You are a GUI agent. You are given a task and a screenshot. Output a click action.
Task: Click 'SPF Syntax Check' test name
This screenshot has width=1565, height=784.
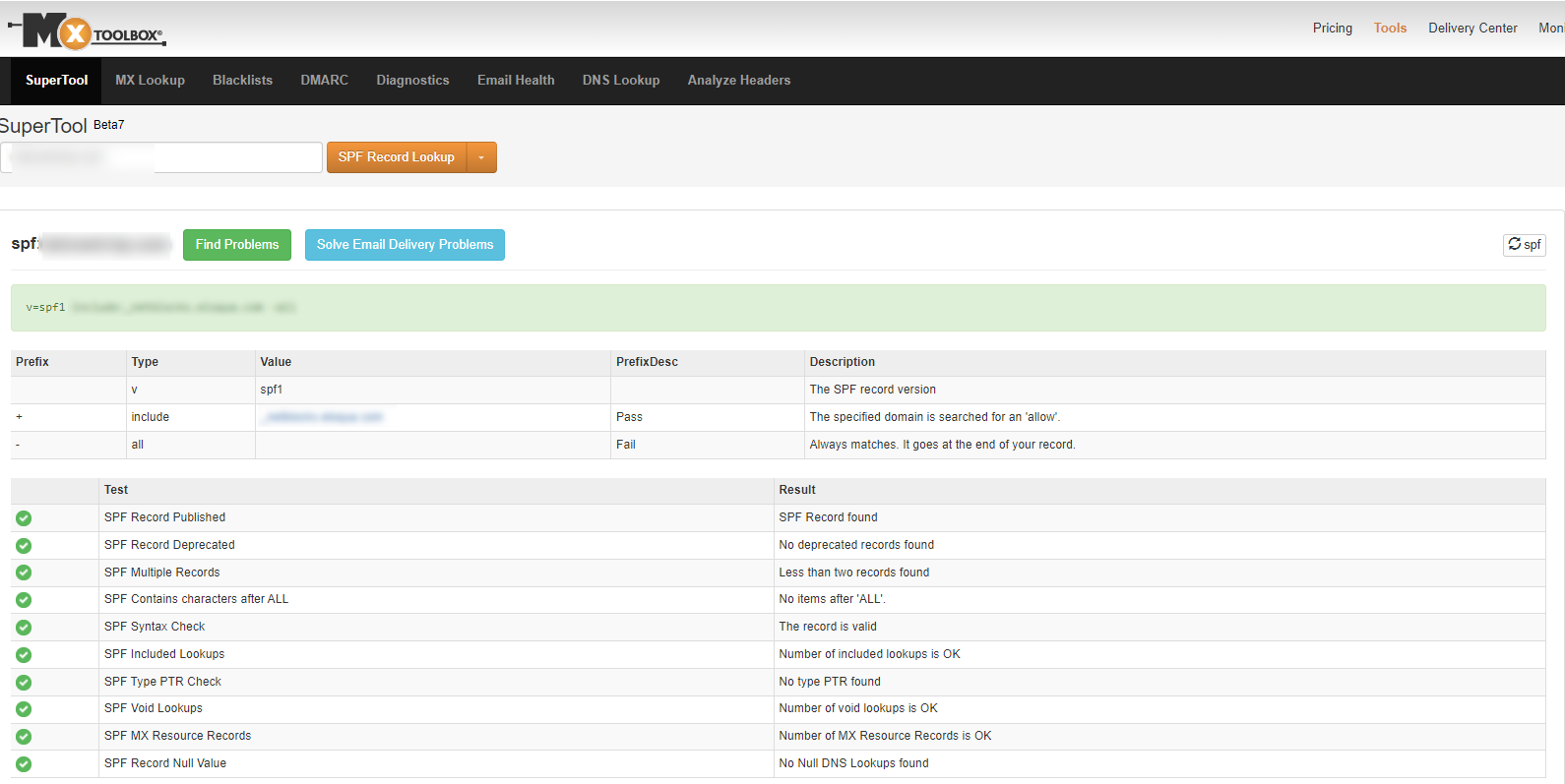[155, 627]
